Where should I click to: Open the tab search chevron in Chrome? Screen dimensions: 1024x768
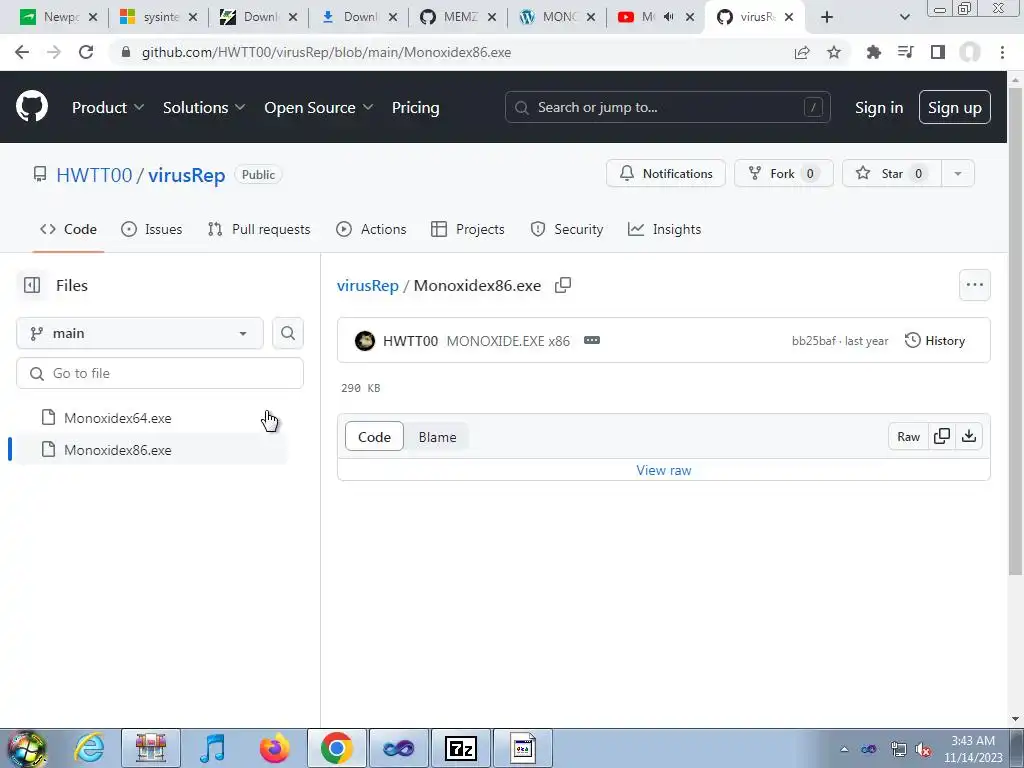904,18
